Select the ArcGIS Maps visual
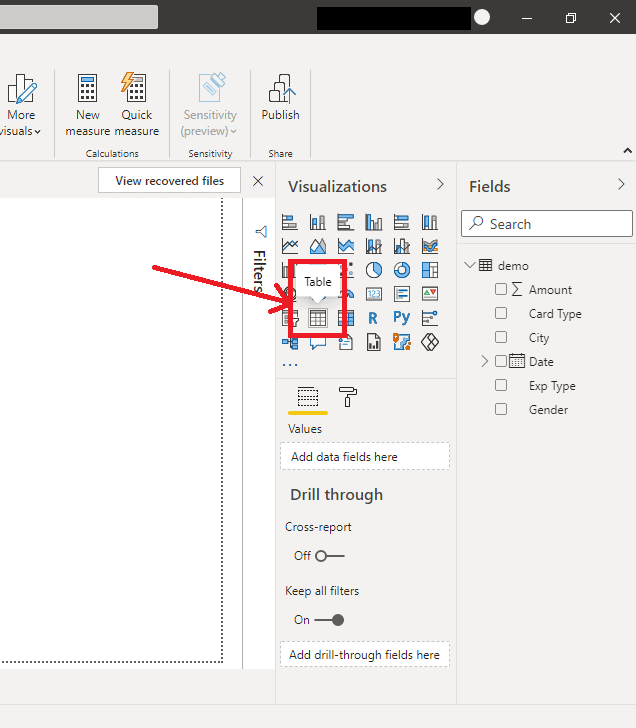The width and height of the screenshot is (636, 728). pyautogui.click(x=402, y=343)
